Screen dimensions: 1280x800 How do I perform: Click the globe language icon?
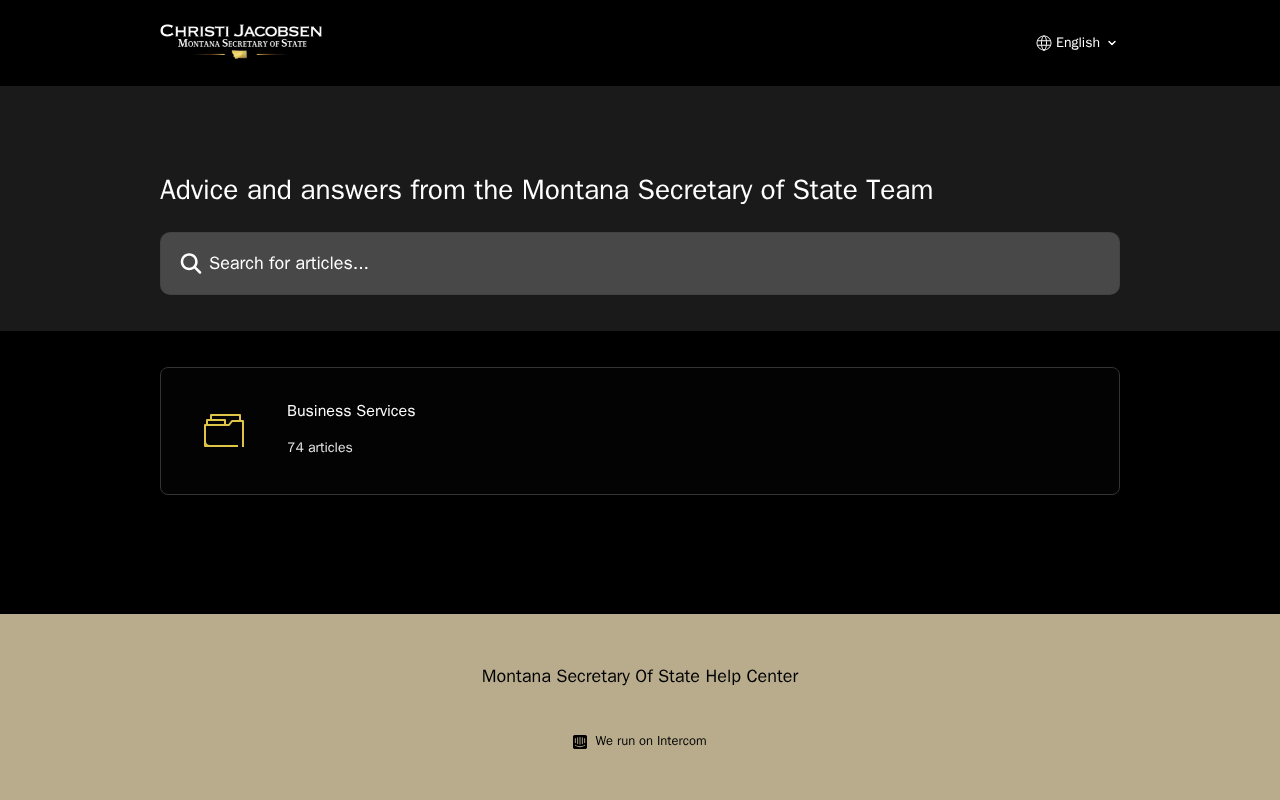click(x=1044, y=43)
